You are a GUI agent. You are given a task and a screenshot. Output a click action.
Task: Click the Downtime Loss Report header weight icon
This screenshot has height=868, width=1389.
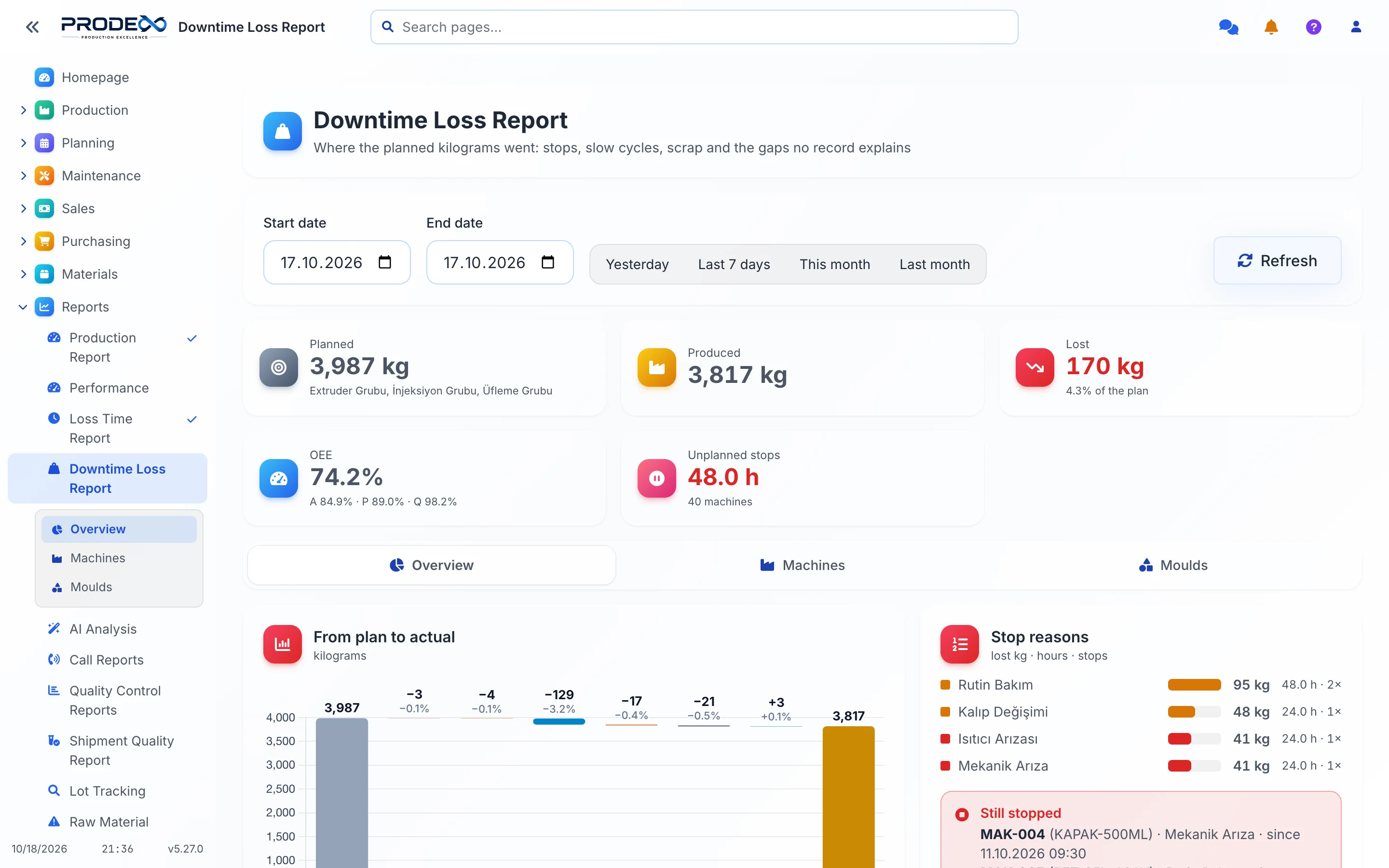[x=283, y=132]
